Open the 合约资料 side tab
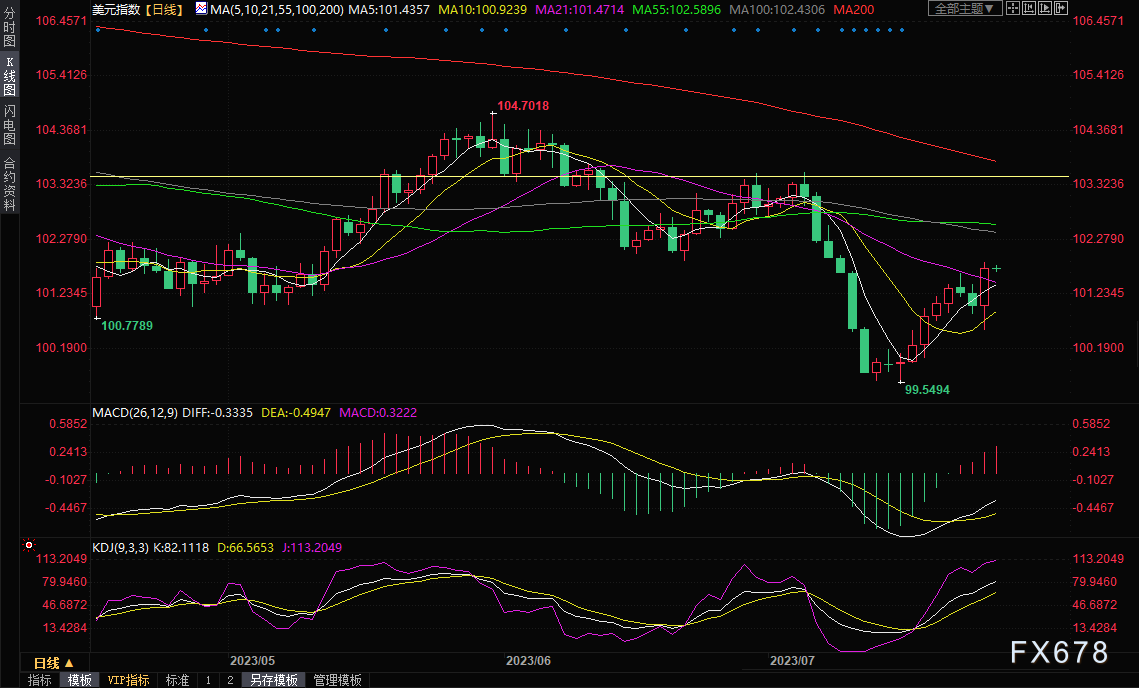The height and width of the screenshot is (688, 1139). [9, 183]
